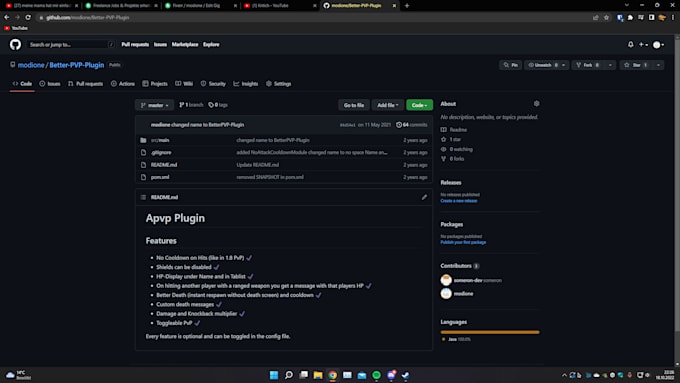Open the user avatar menu

click(x=658, y=45)
